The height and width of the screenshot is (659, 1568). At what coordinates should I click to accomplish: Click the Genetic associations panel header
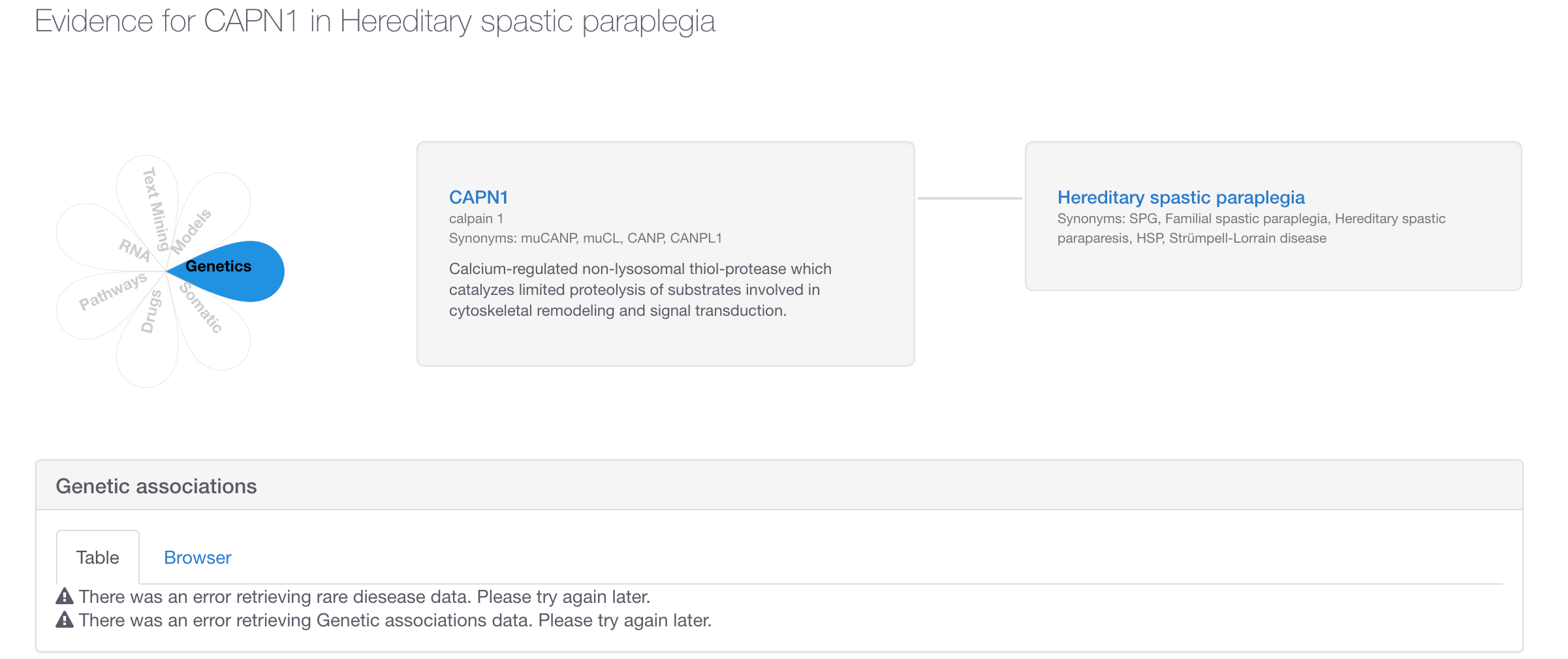[157, 485]
